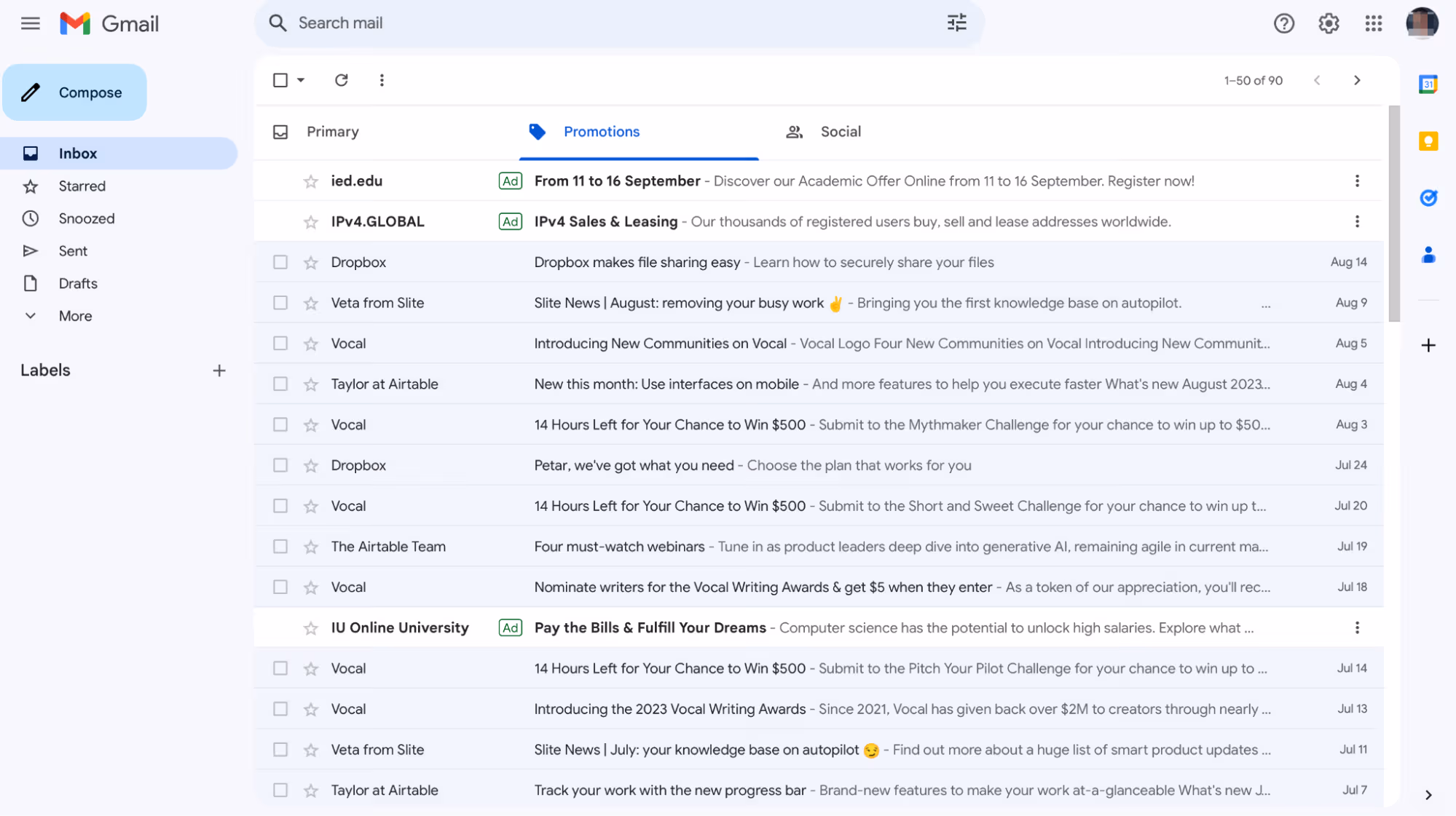
Task: Star the IPv4.GLOBAL ad email
Action: [311, 221]
